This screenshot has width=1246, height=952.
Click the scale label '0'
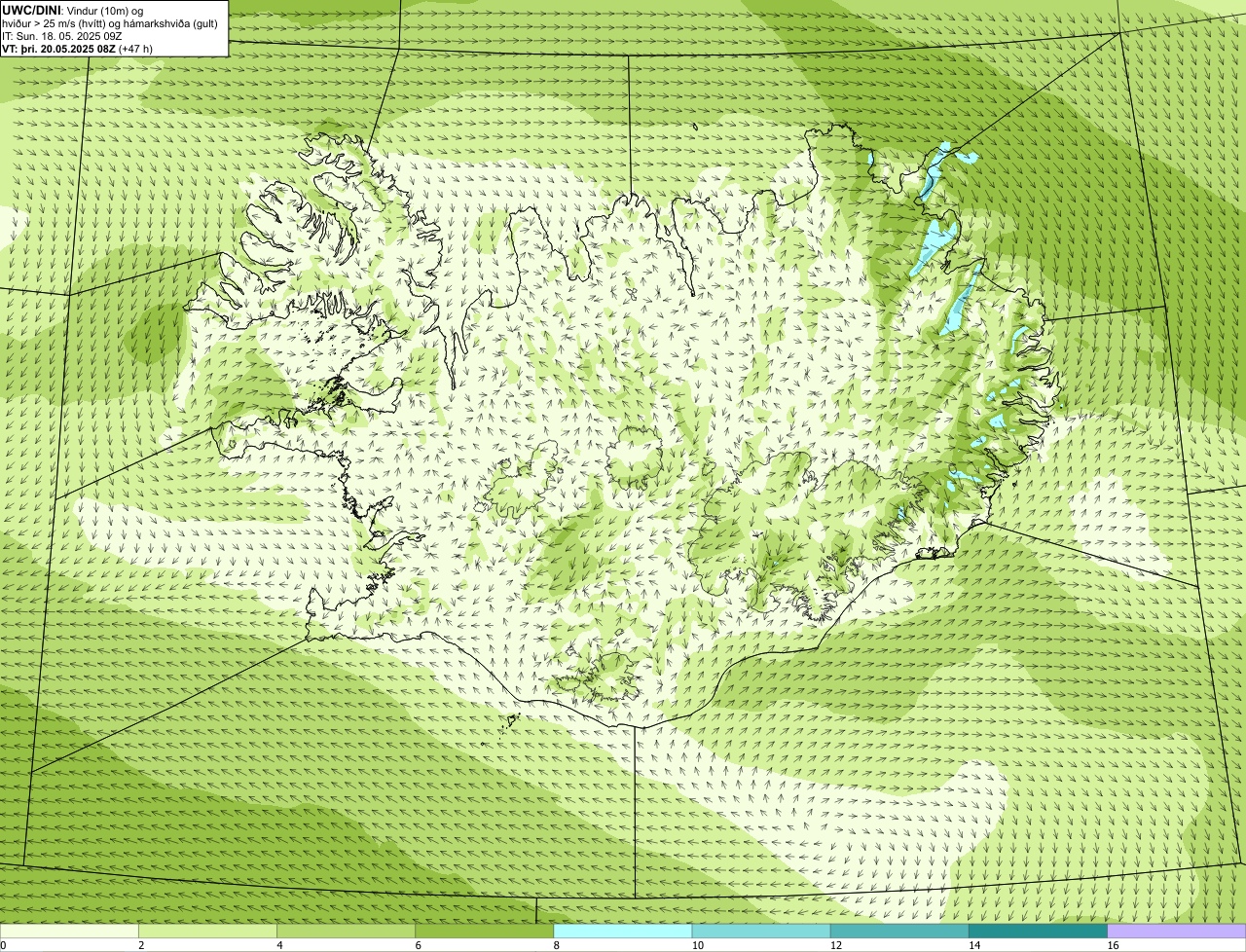coord(3,945)
